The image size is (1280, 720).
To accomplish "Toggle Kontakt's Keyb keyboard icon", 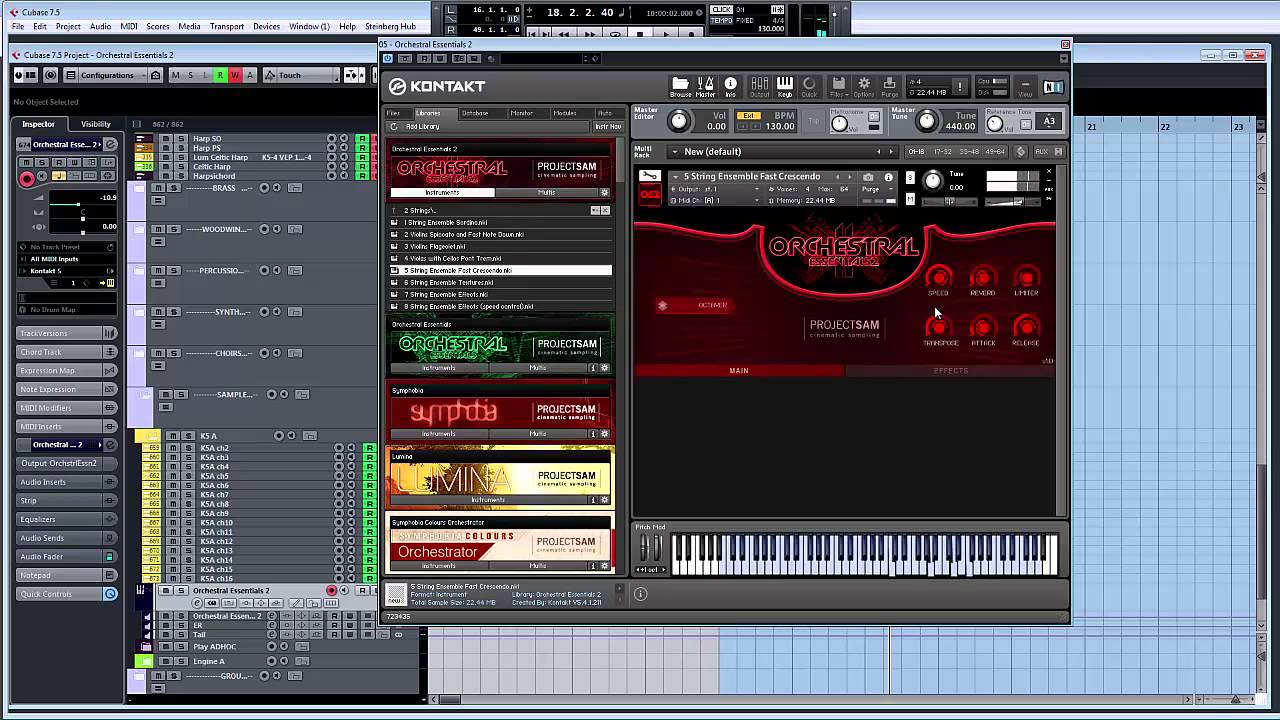I will pyautogui.click(x=784, y=86).
